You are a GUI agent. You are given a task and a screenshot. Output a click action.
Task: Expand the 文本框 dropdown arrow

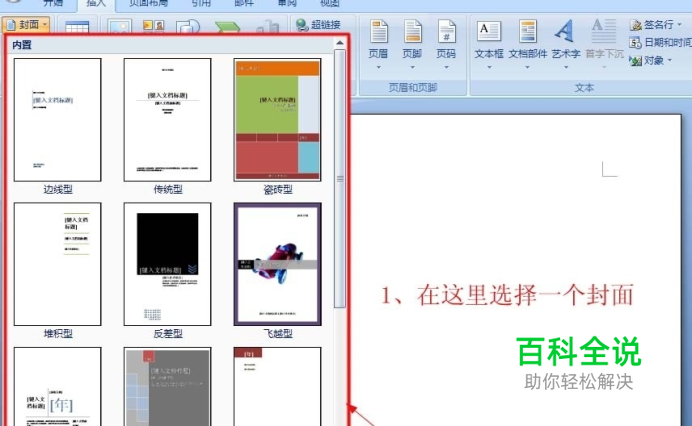pyautogui.click(x=489, y=68)
